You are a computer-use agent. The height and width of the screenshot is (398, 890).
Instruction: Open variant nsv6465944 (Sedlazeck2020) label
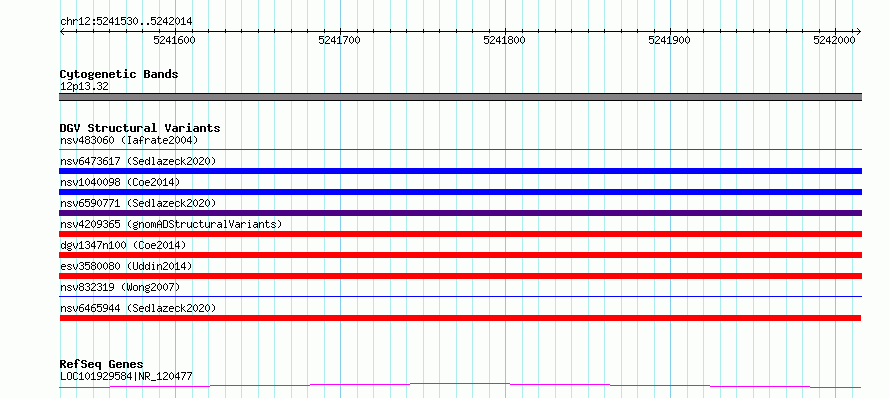click(x=138, y=308)
